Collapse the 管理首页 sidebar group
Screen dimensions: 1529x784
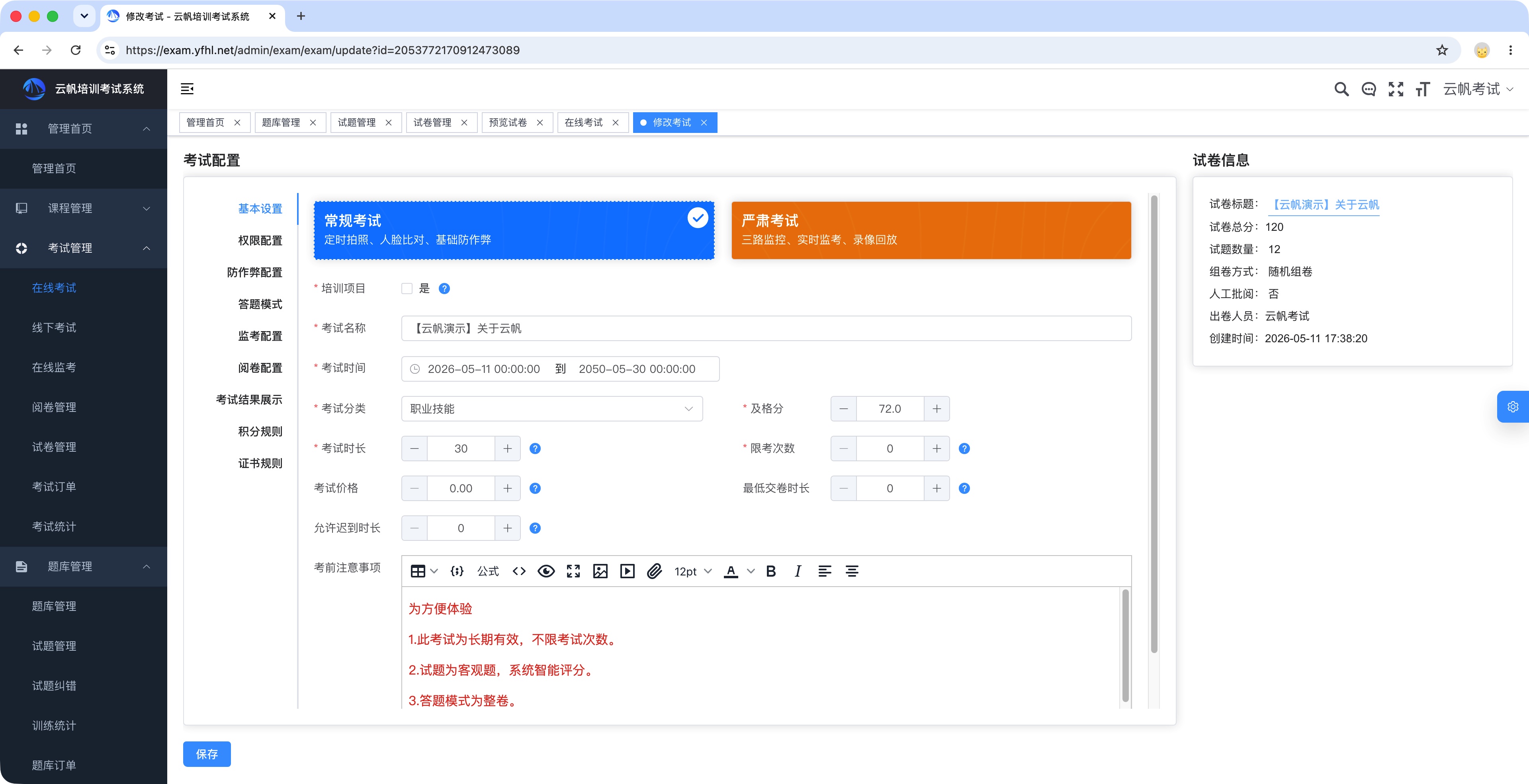(84, 129)
